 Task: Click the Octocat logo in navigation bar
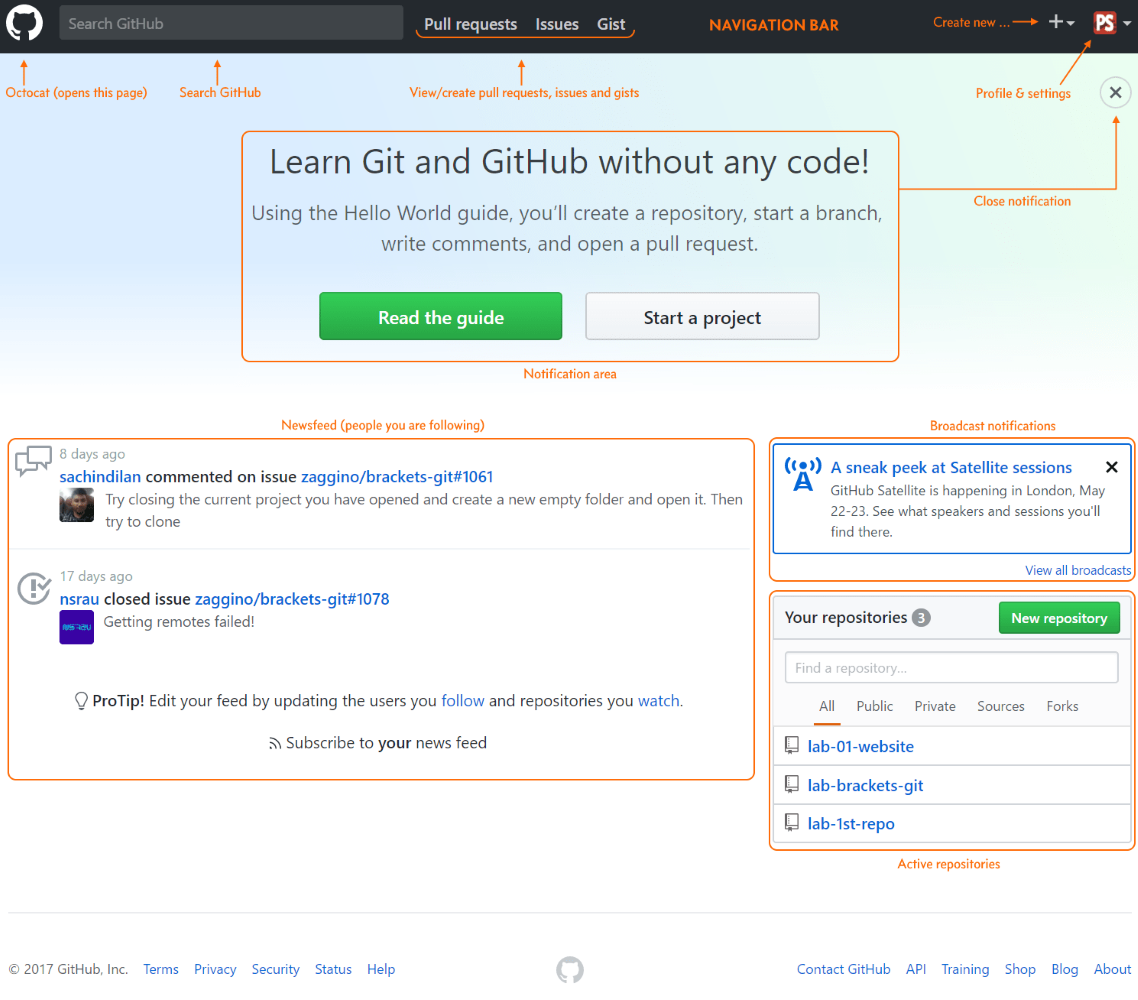(25, 22)
